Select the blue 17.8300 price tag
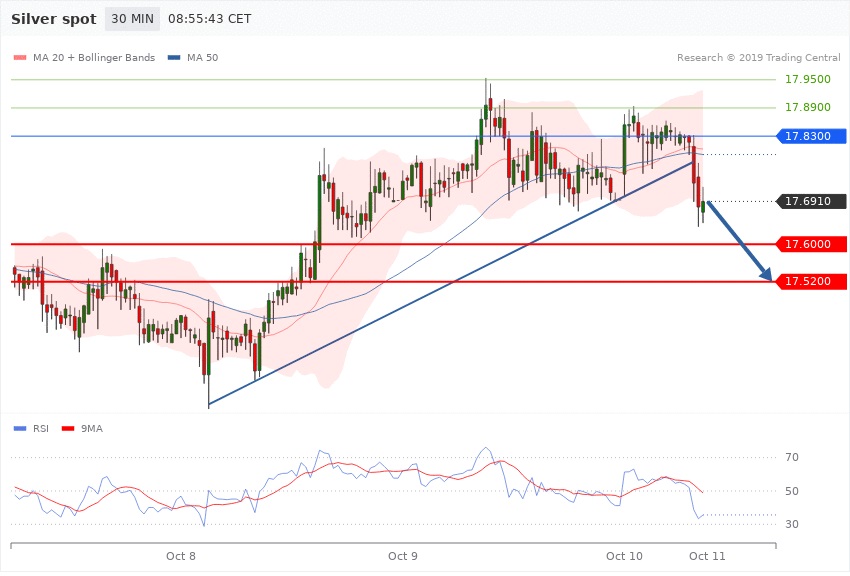Image resolution: width=850 pixels, height=576 pixels. (810, 136)
